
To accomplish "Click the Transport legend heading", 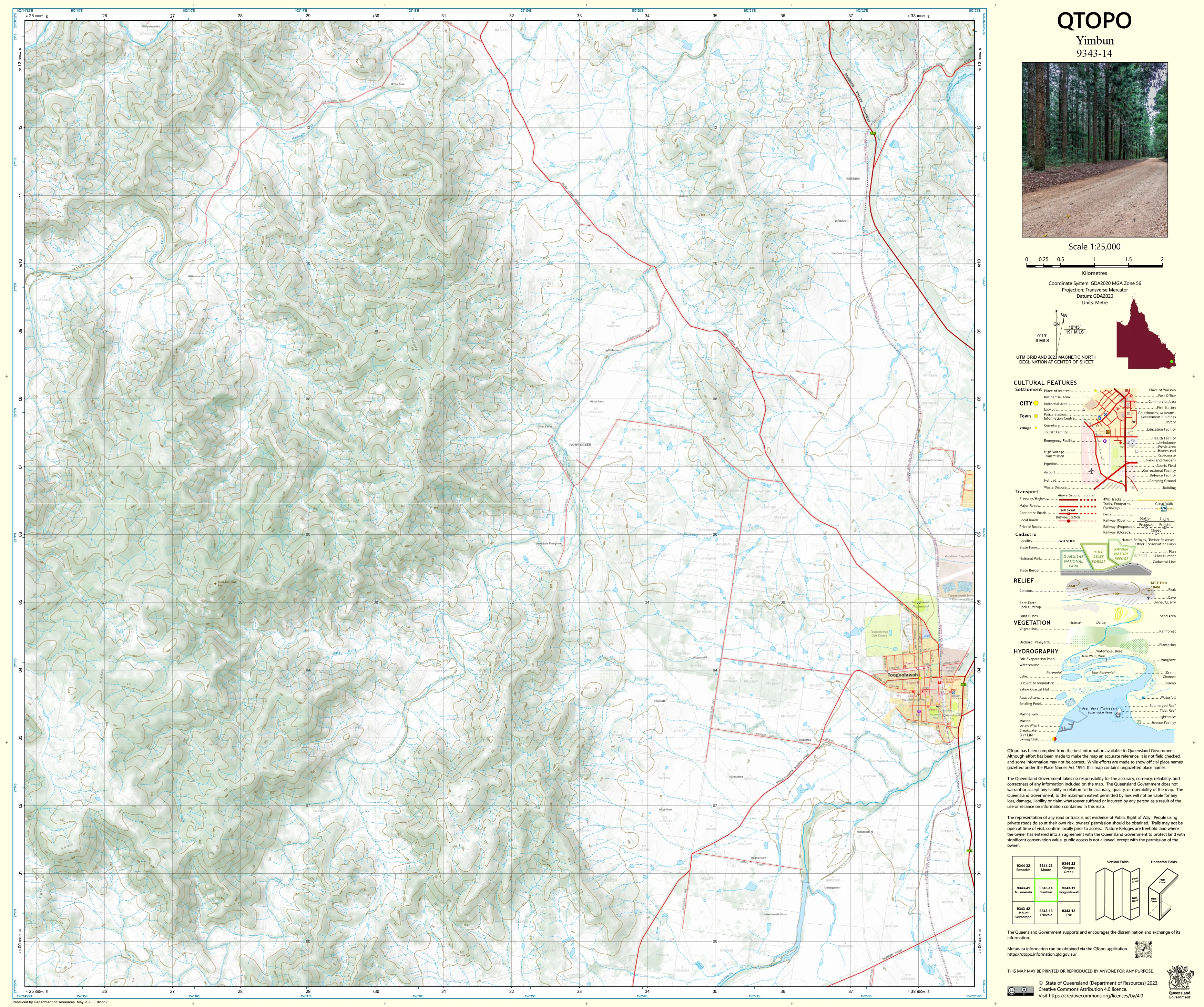I will [x=1026, y=492].
